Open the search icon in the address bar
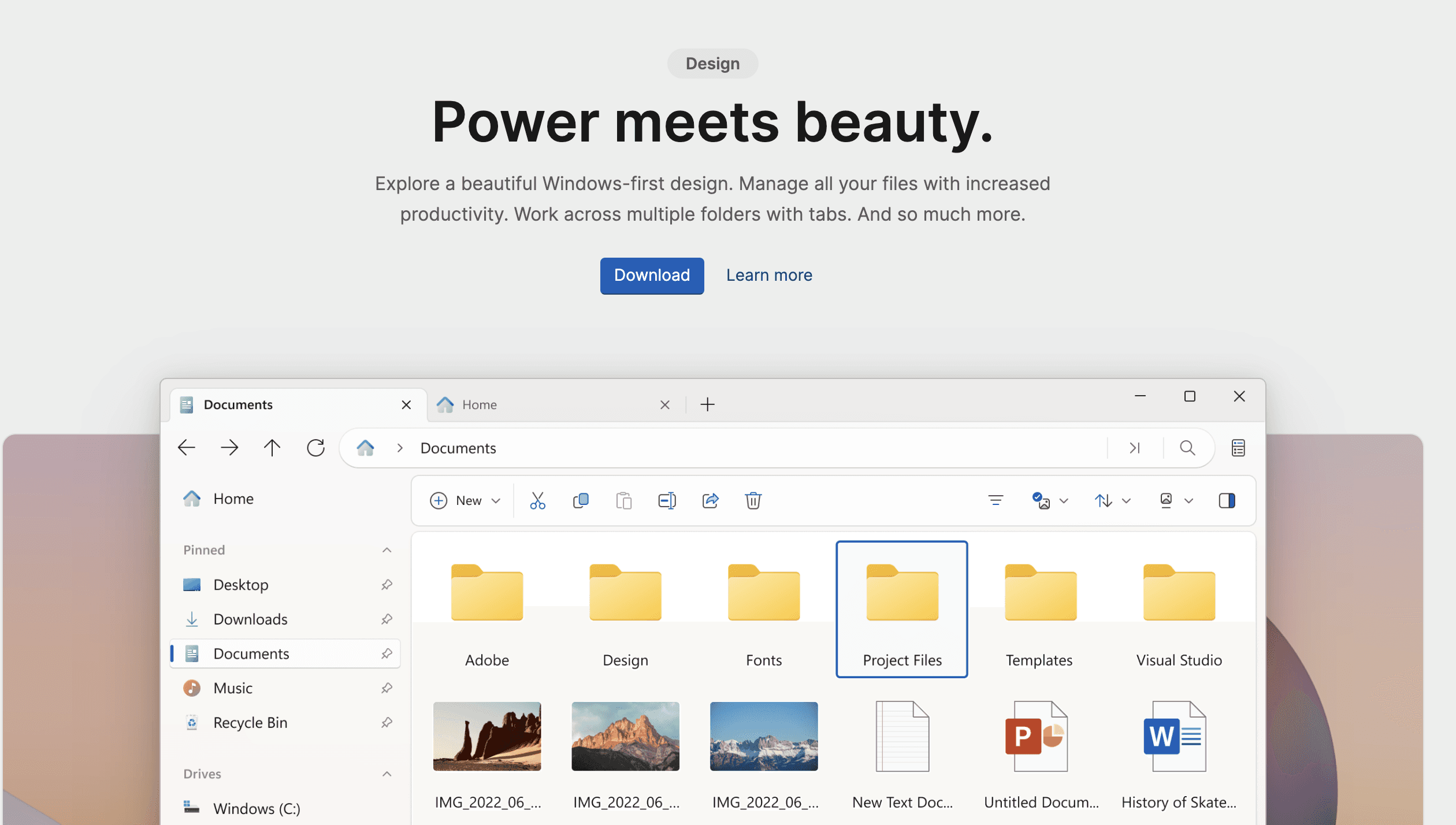The height and width of the screenshot is (825, 1456). click(x=1188, y=448)
